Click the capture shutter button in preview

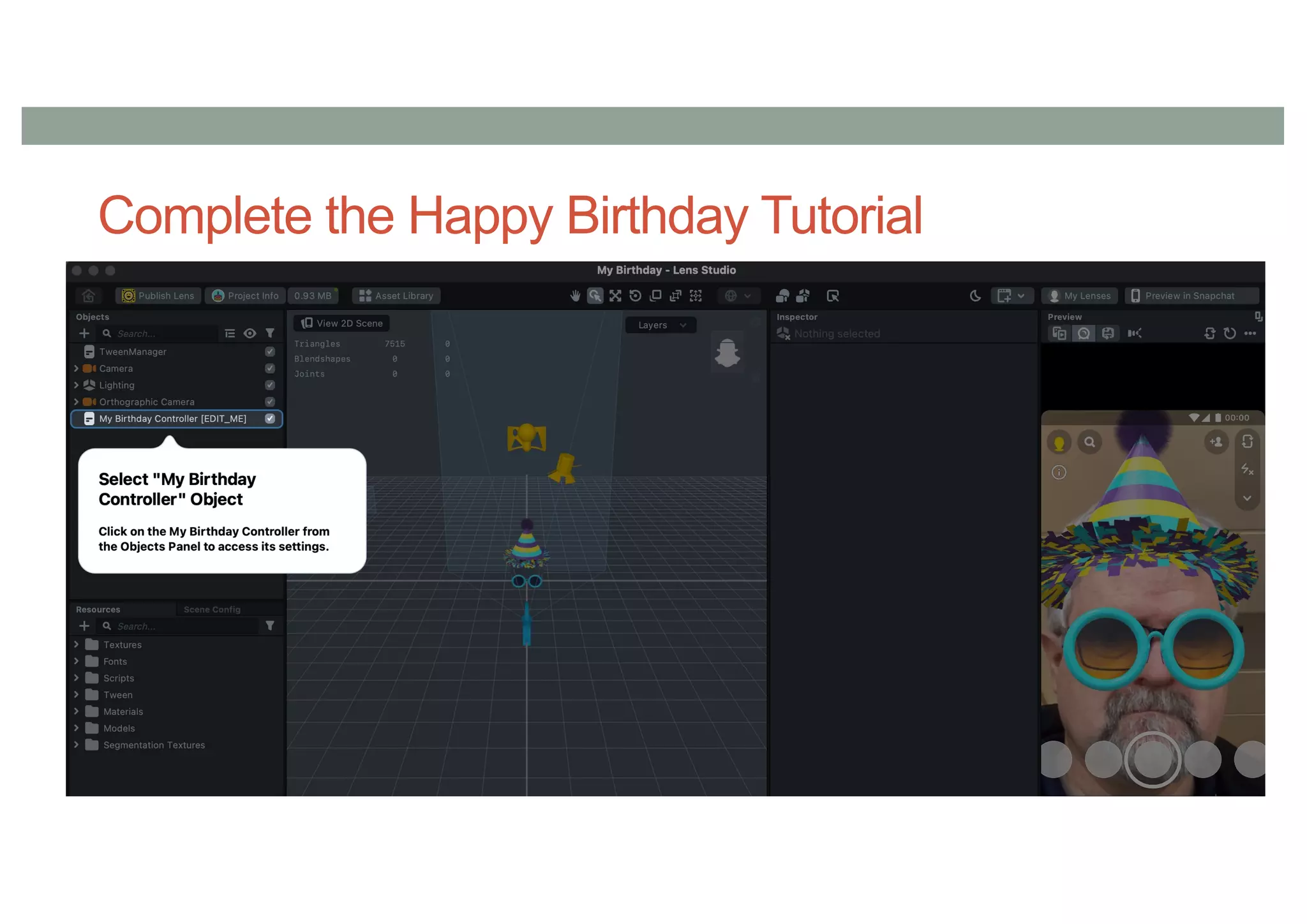(1153, 759)
